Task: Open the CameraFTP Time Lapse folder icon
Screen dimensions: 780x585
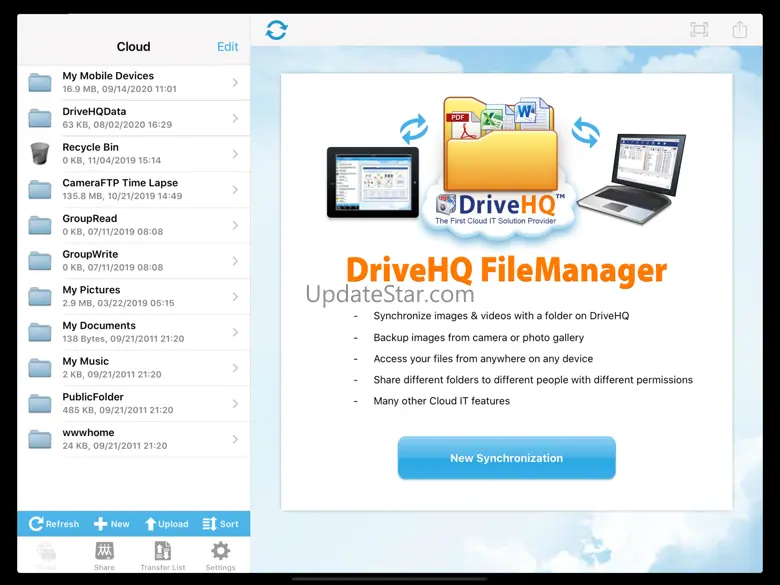Action: [x=40, y=190]
